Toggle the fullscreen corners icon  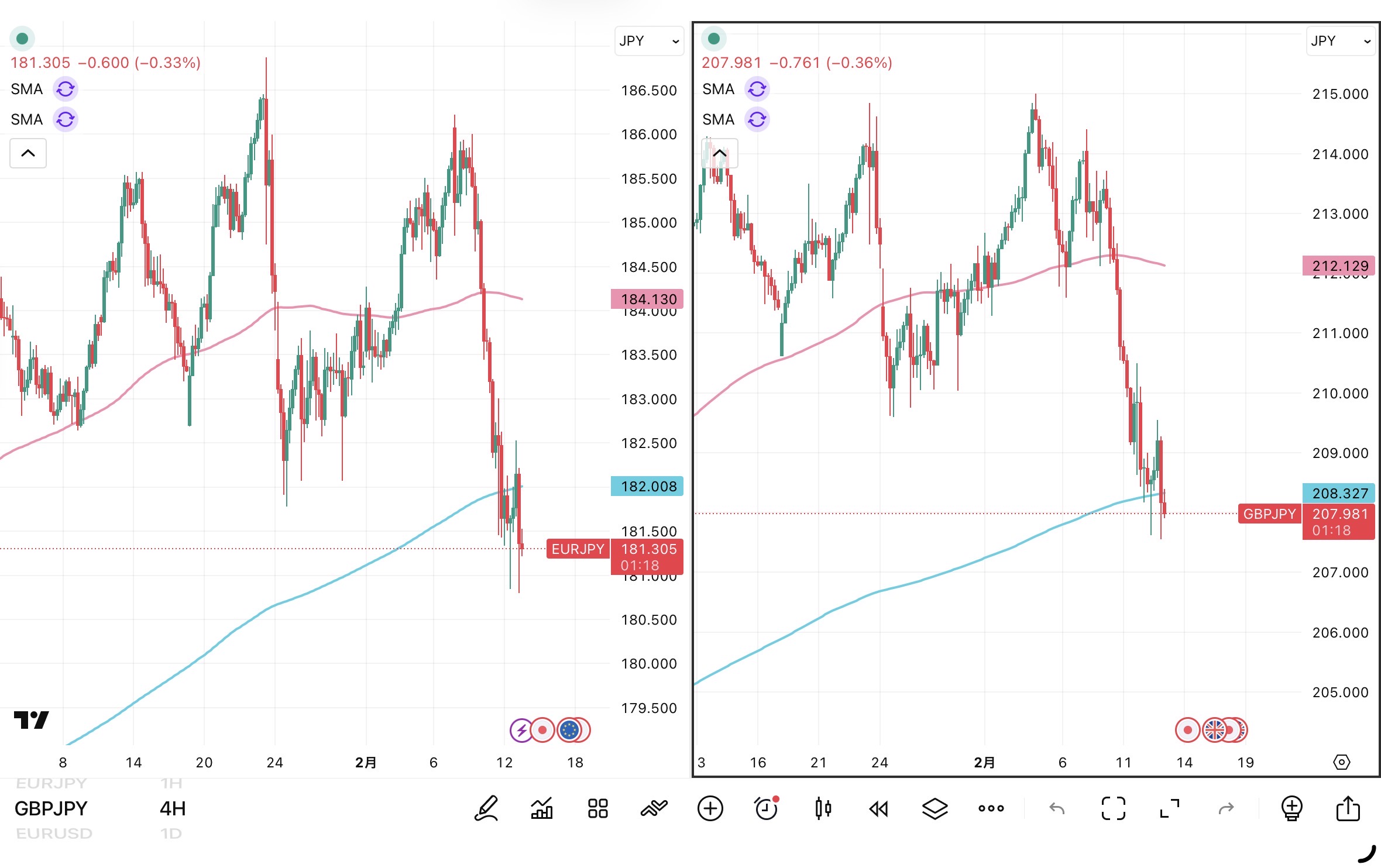(x=1113, y=808)
